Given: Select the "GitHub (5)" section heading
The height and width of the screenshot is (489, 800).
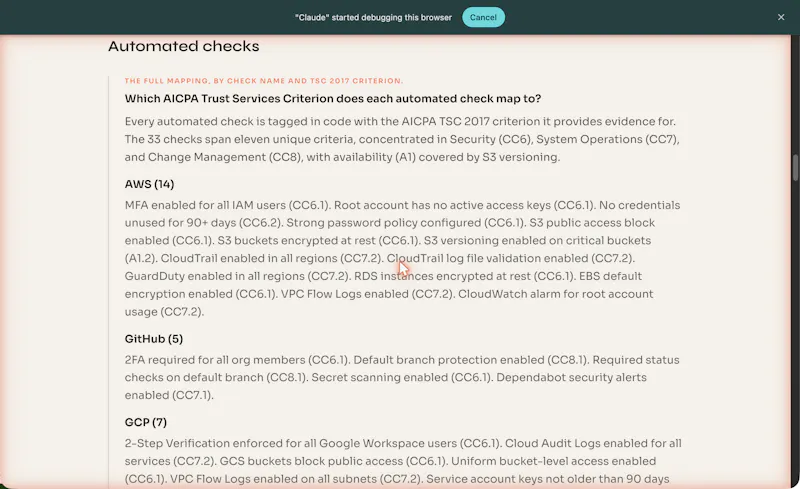Looking at the screenshot, I should 154,339.
